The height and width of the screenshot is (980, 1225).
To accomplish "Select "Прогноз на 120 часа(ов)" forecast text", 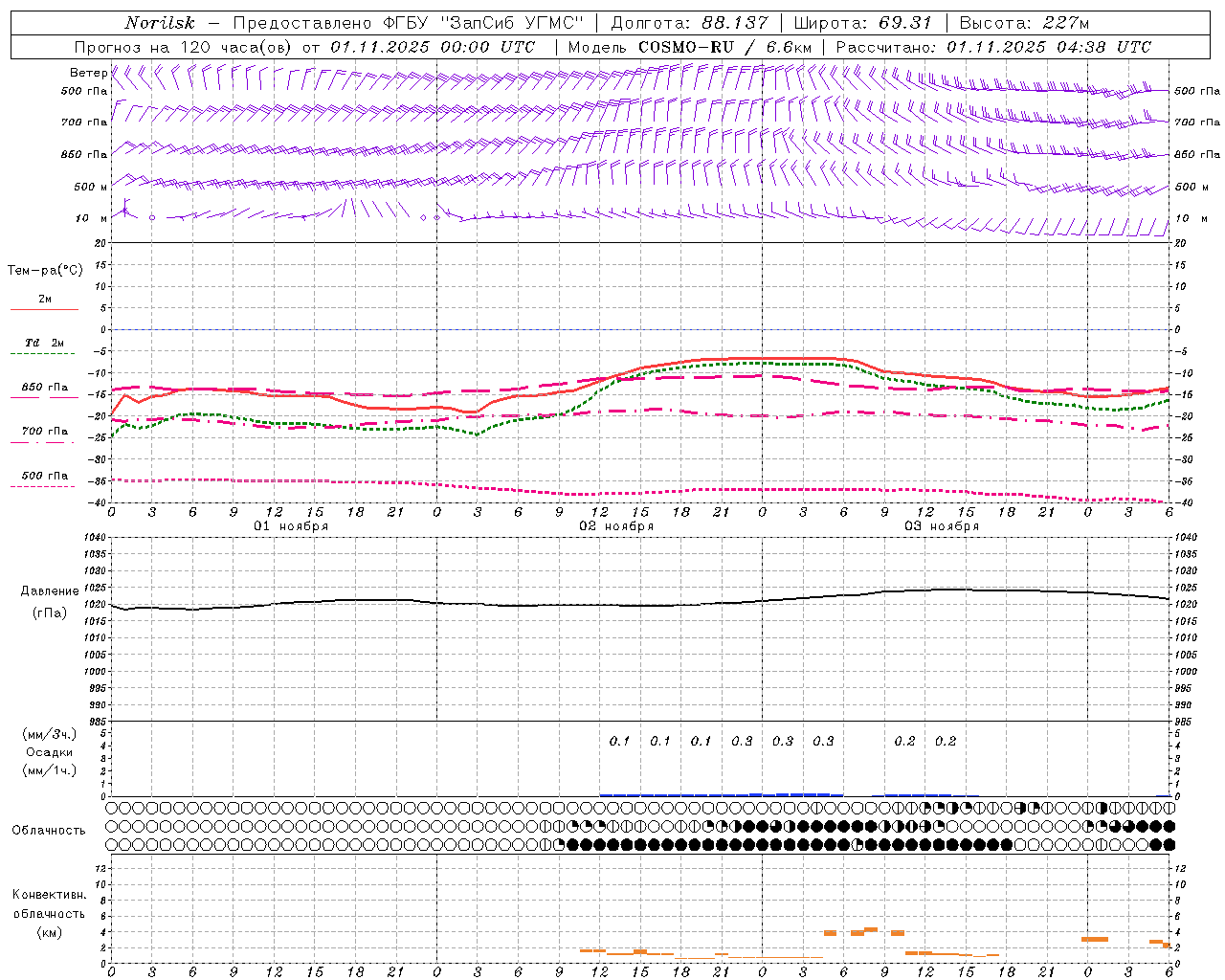I will (x=184, y=47).
